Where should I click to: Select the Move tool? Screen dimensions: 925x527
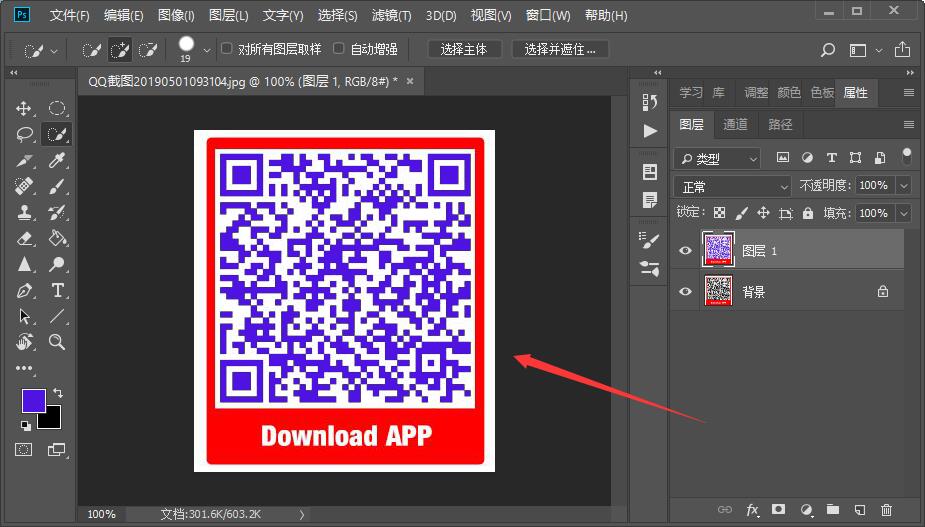coord(24,109)
